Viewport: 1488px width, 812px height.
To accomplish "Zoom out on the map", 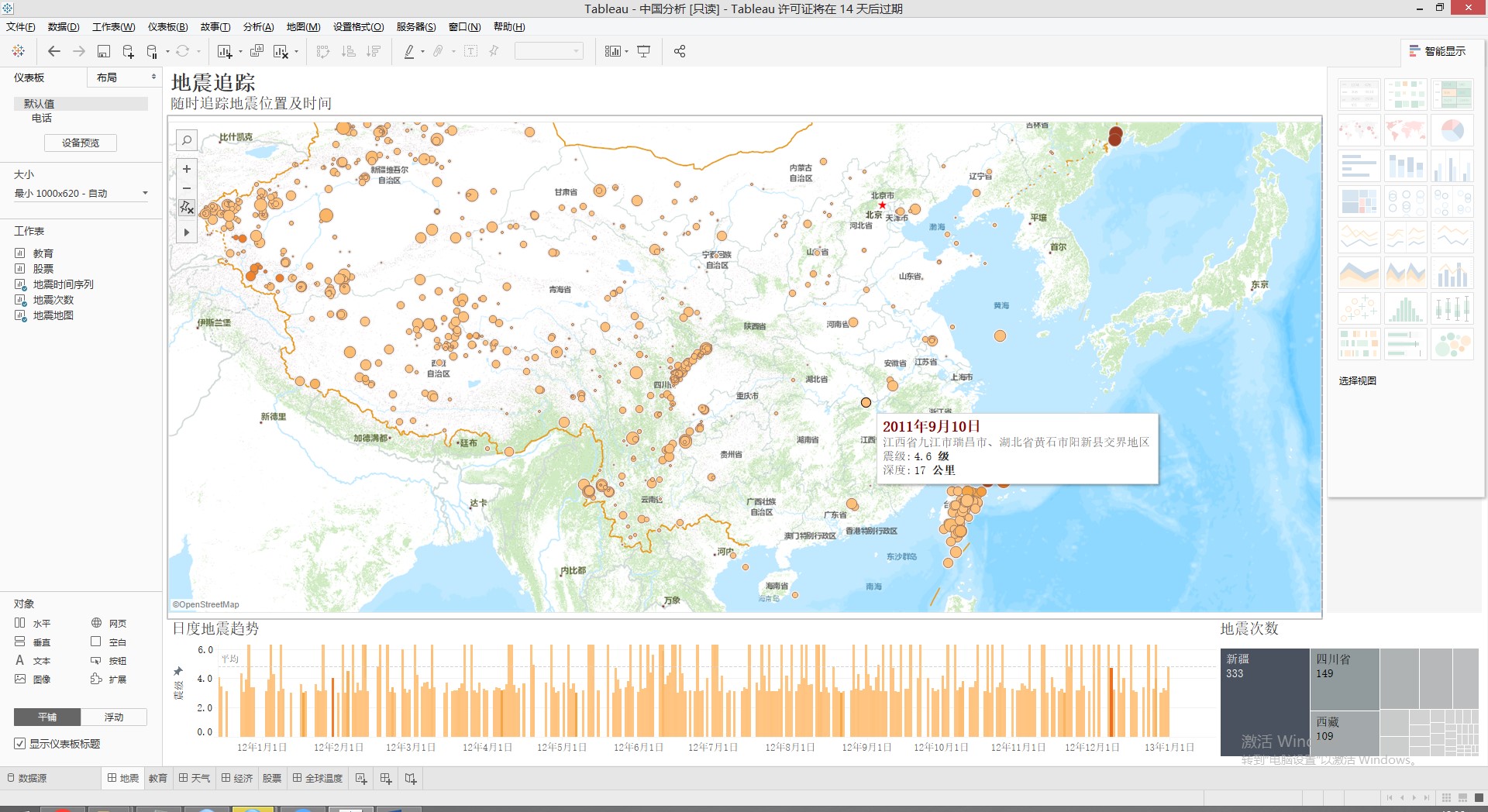I will [x=187, y=188].
